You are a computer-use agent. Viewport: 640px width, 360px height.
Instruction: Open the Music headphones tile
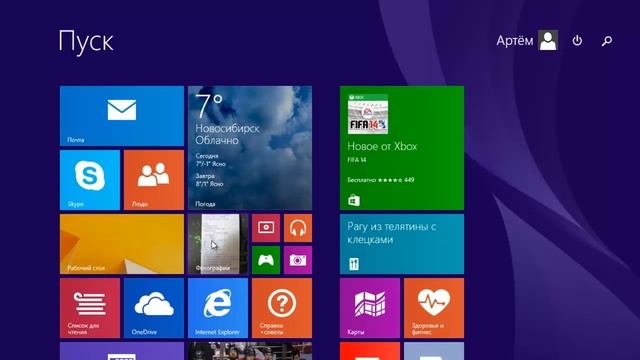298,228
